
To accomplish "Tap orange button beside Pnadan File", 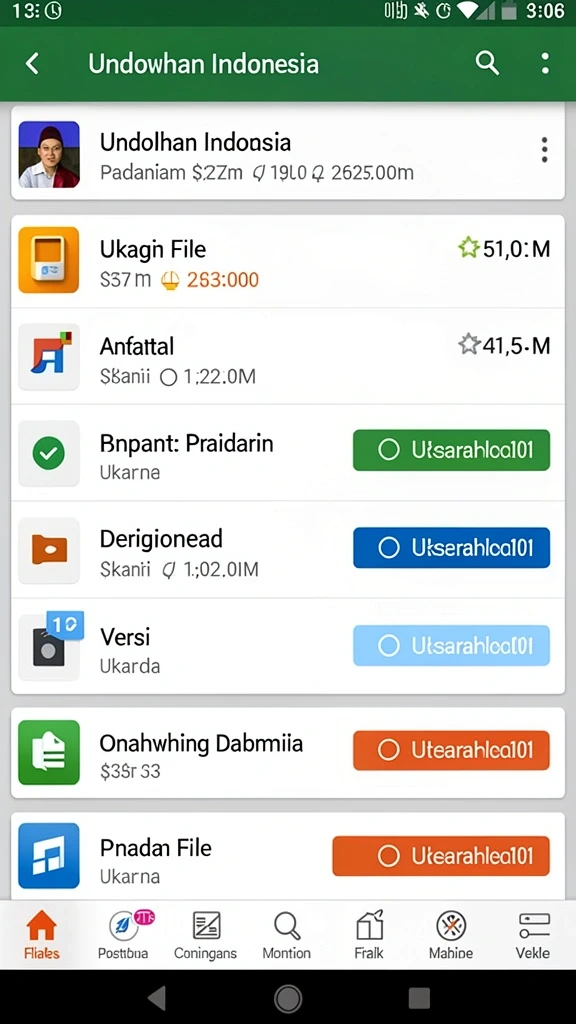I will tap(441, 856).
